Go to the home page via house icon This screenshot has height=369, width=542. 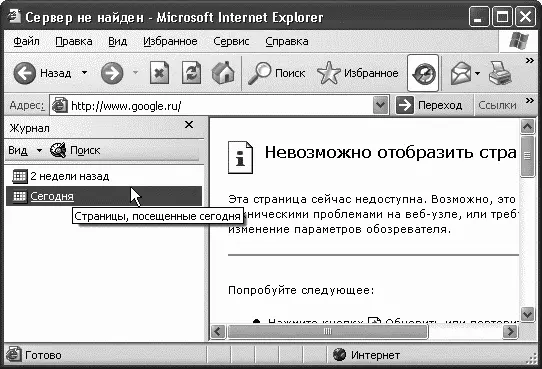(x=223, y=73)
